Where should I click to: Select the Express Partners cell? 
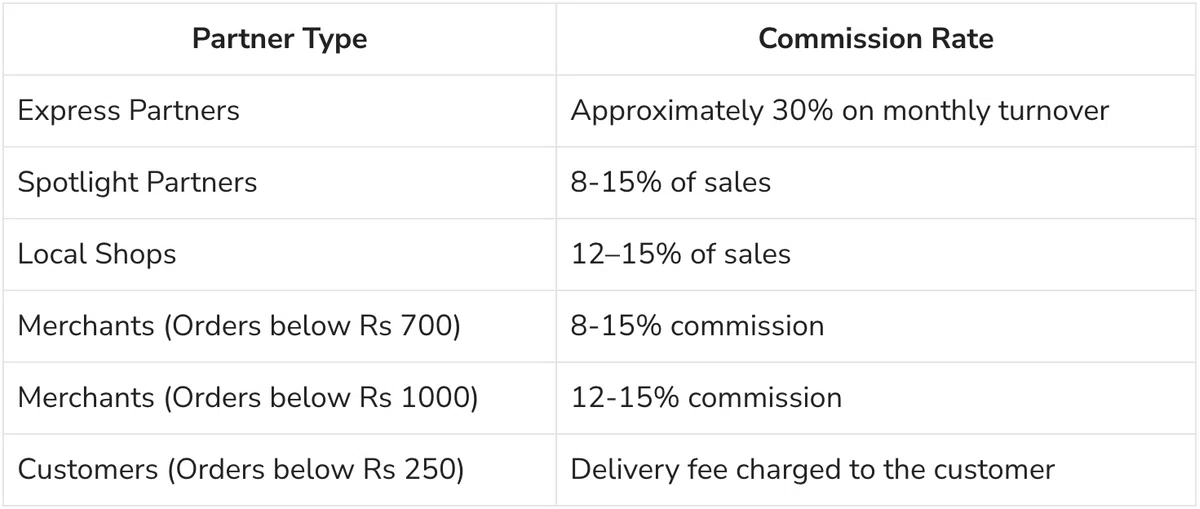279,110
